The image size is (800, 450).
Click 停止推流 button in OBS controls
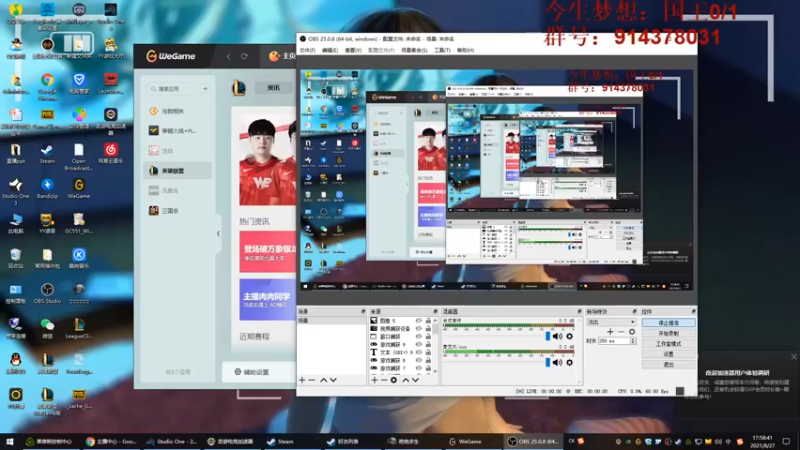(668, 323)
